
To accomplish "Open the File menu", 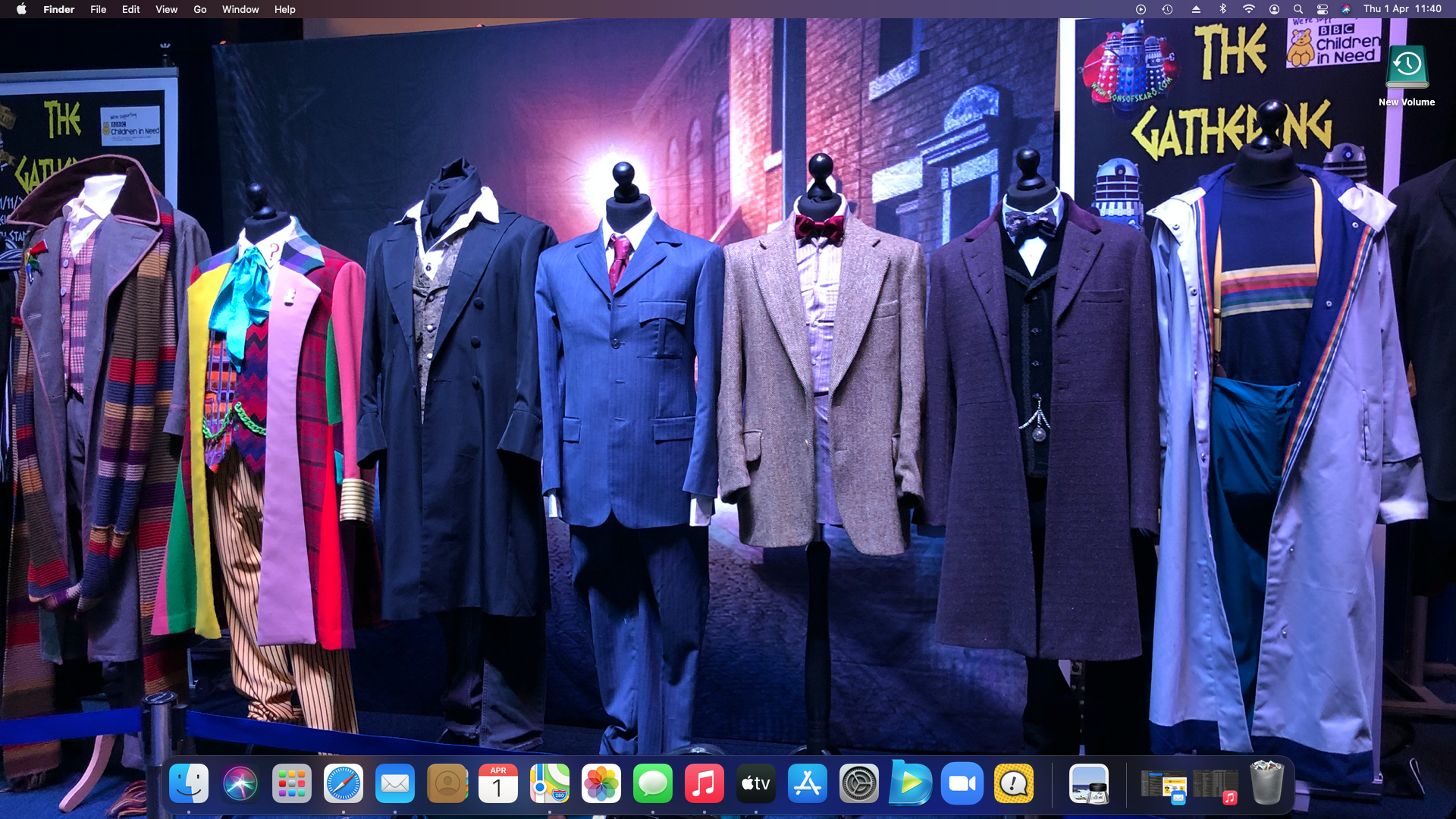I will [99, 9].
